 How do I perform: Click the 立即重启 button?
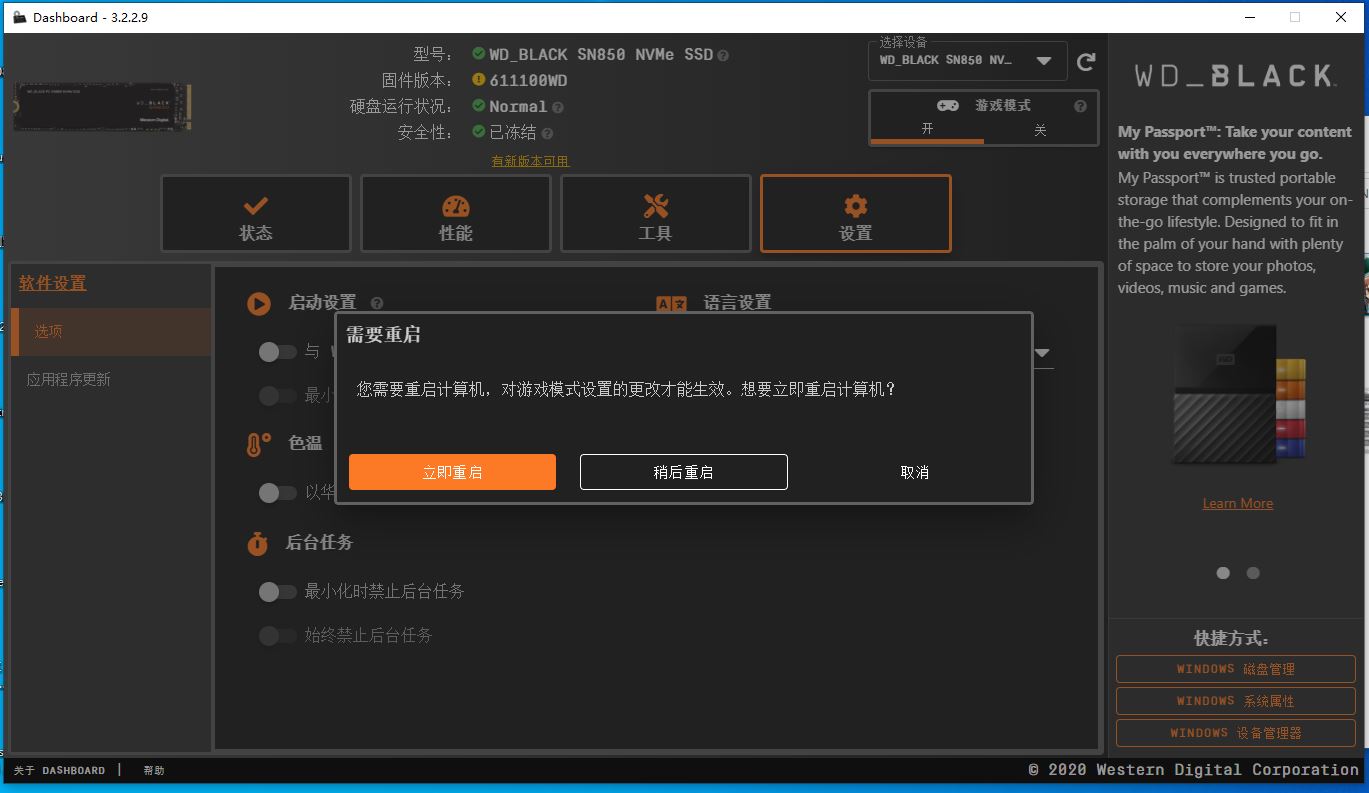coord(452,471)
